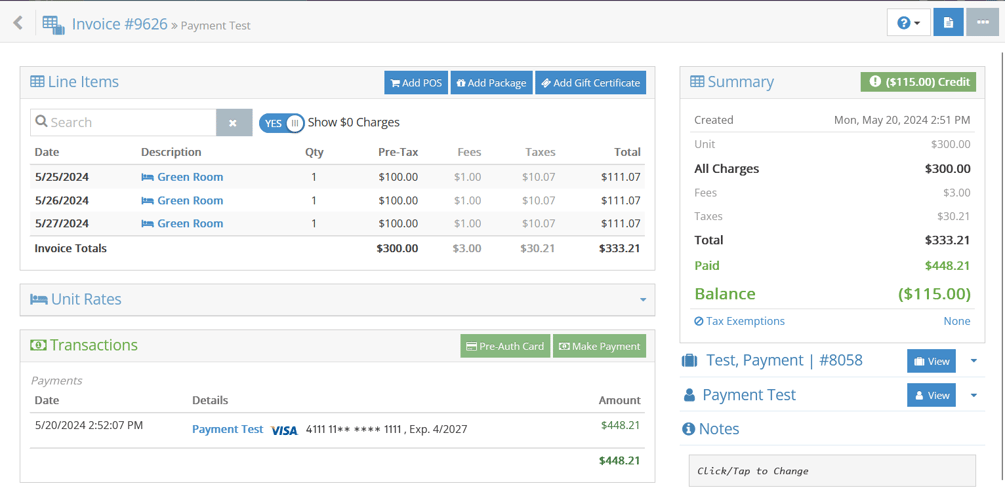
Task: Focus the line items Search field
Action: click(x=123, y=122)
